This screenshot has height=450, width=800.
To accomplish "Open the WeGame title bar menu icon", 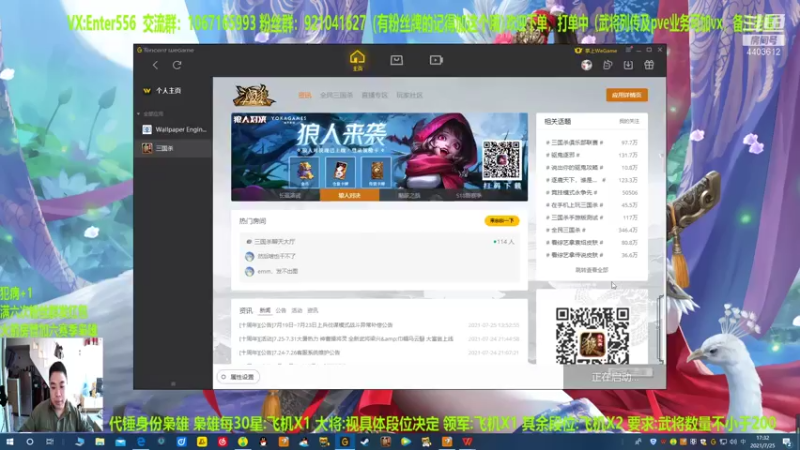I will click(x=629, y=50).
